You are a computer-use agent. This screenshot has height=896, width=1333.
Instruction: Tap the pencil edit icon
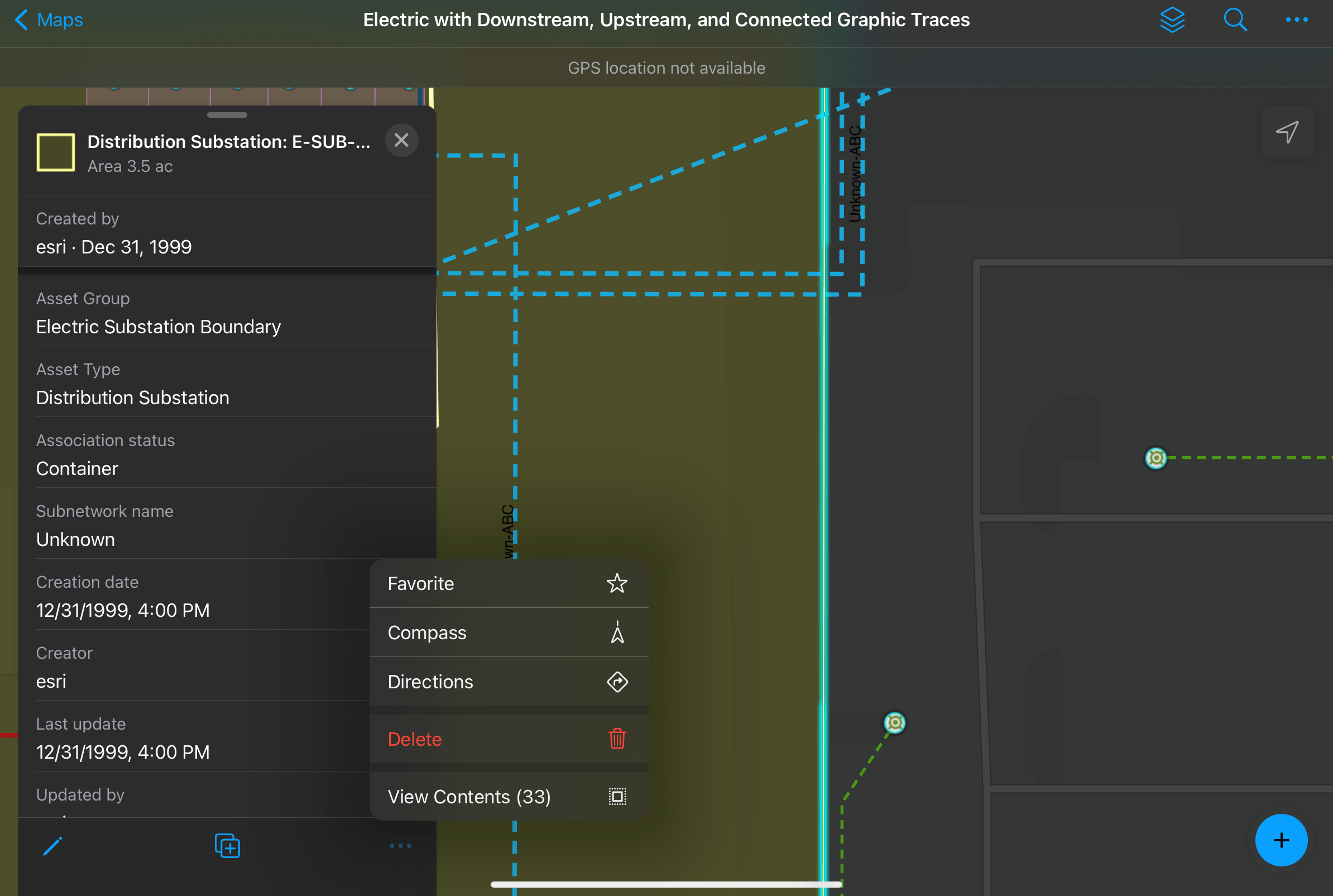[52, 846]
